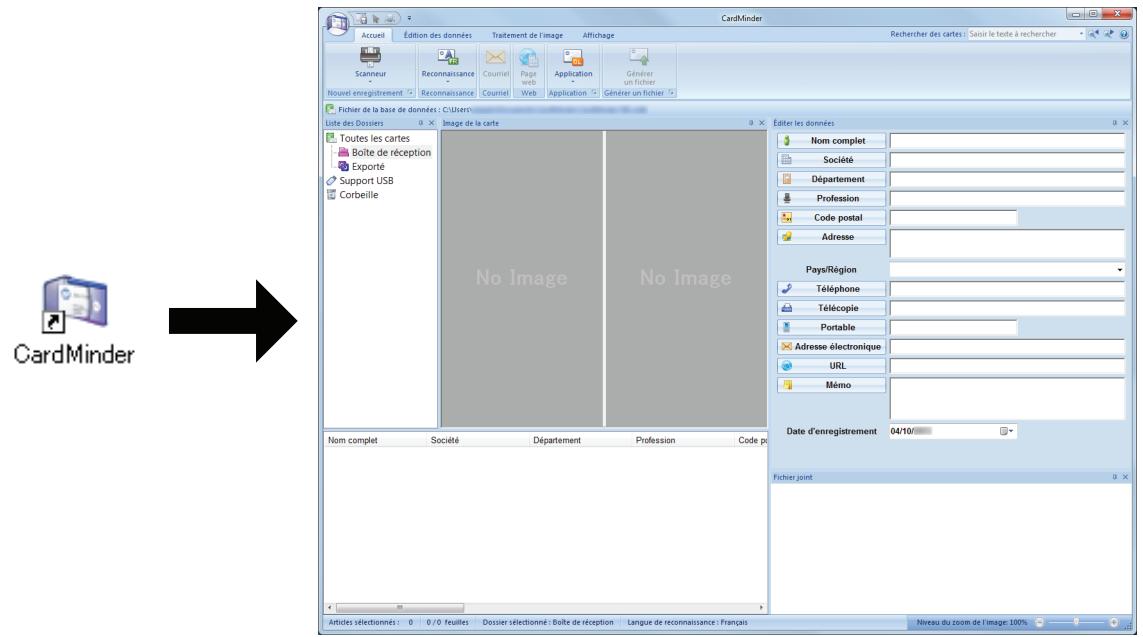Click the Téléphone field button
Screen dimensions: 1143x637
[x=831, y=289]
